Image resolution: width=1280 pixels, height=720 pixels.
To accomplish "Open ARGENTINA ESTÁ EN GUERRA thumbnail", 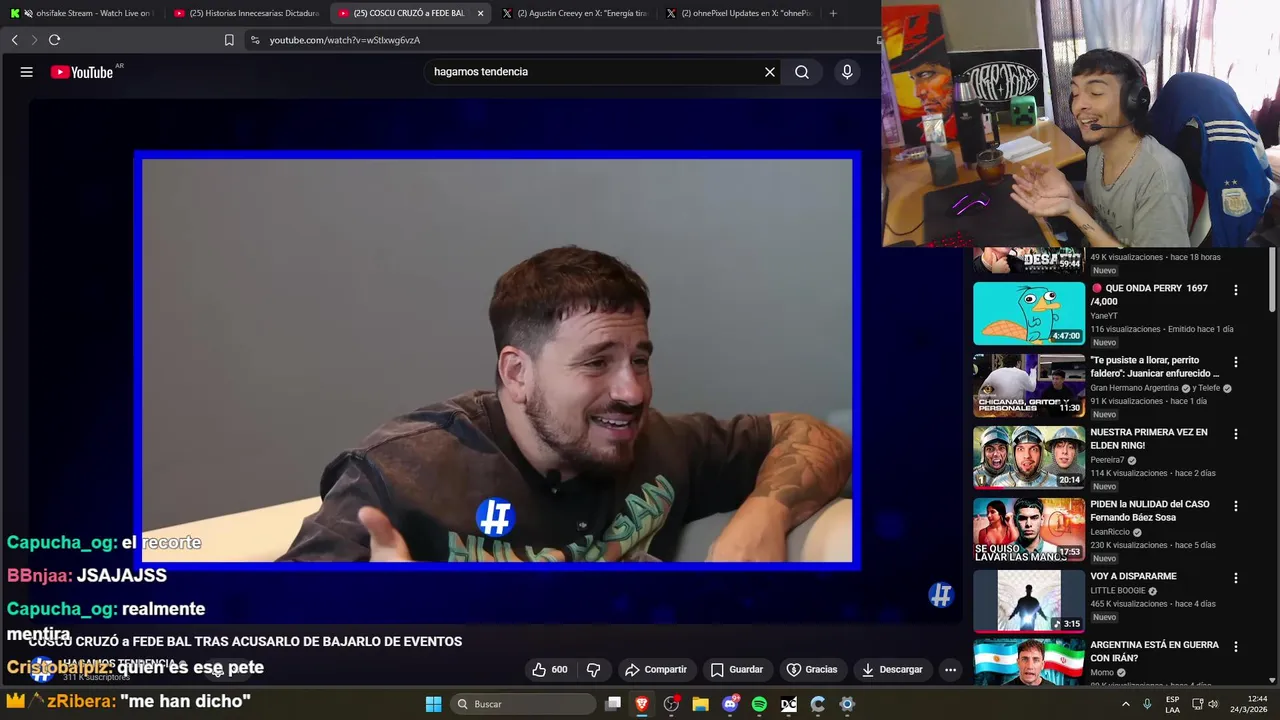I will pyautogui.click(x=1029, y=663).
